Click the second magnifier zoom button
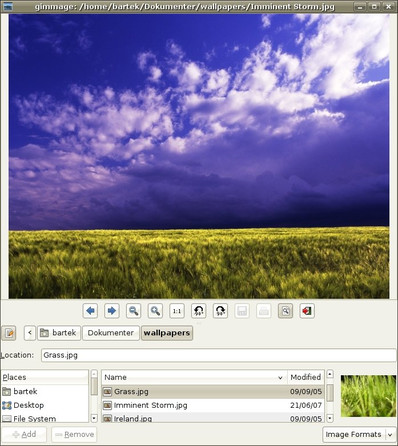 point(155,311)
